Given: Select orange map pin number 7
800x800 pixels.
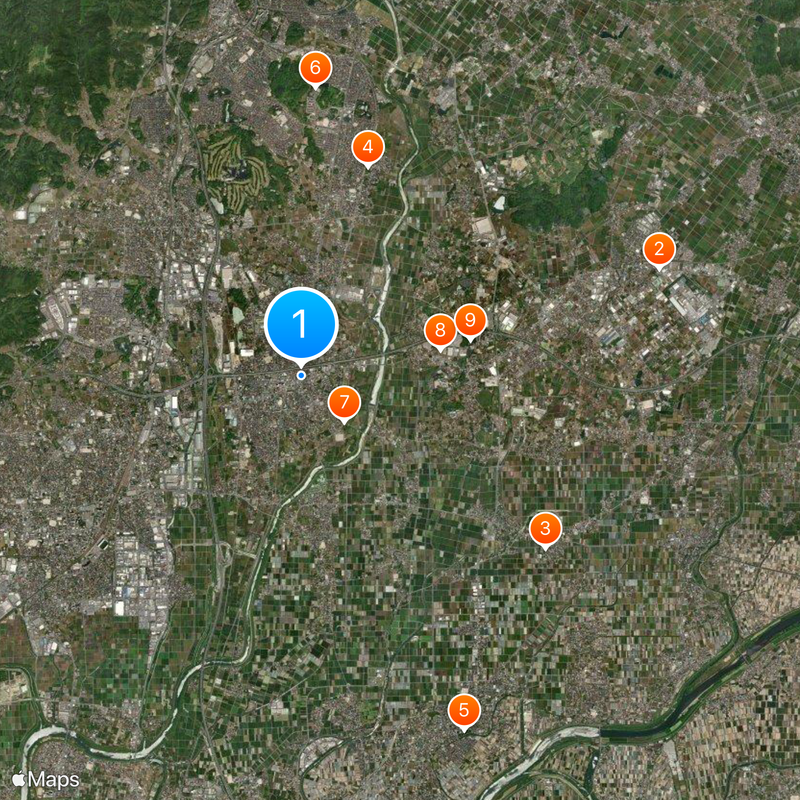Looking at the screenshot, I should [344, 403].
